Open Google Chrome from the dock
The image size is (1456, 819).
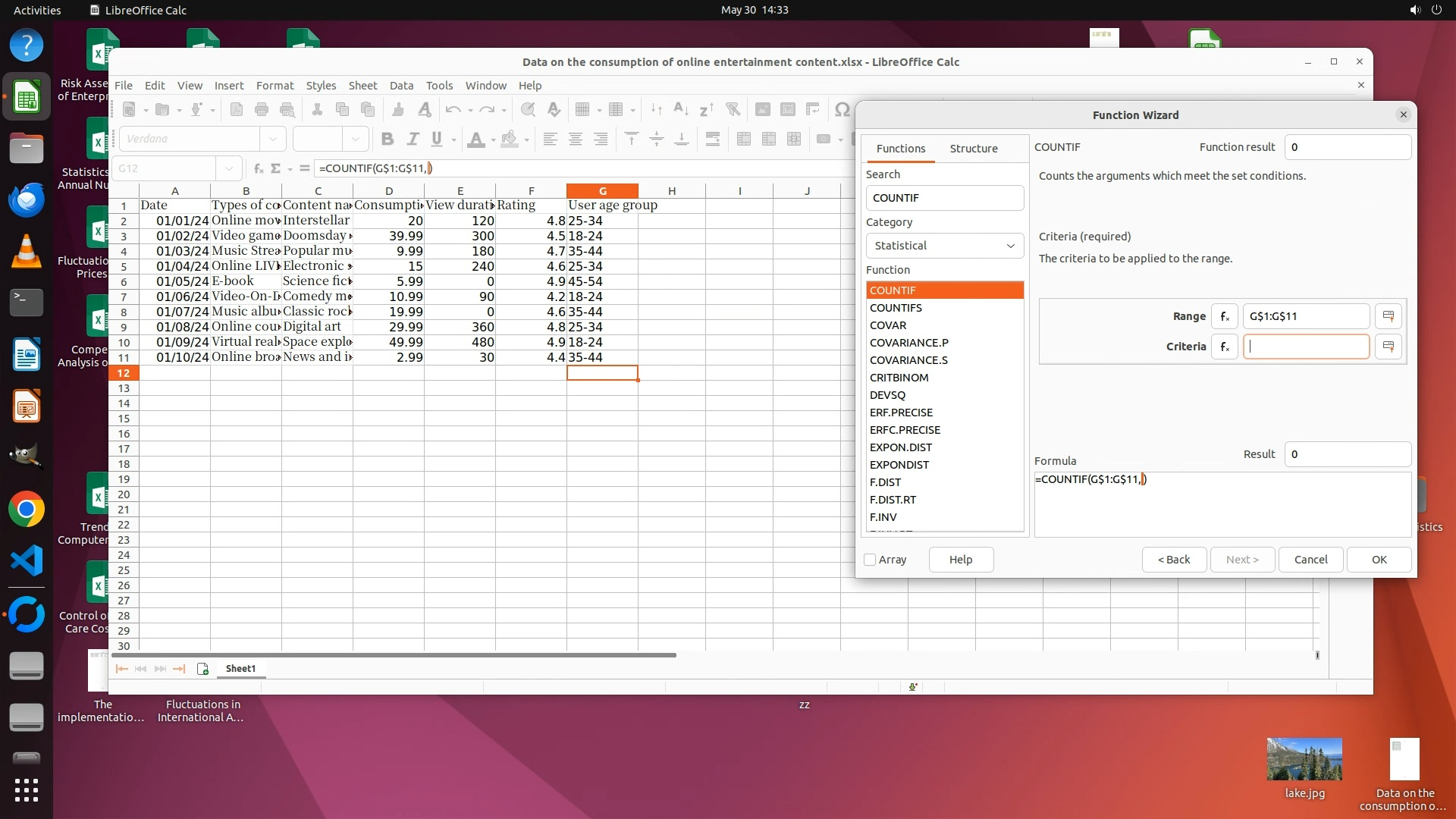click(27, 510)
